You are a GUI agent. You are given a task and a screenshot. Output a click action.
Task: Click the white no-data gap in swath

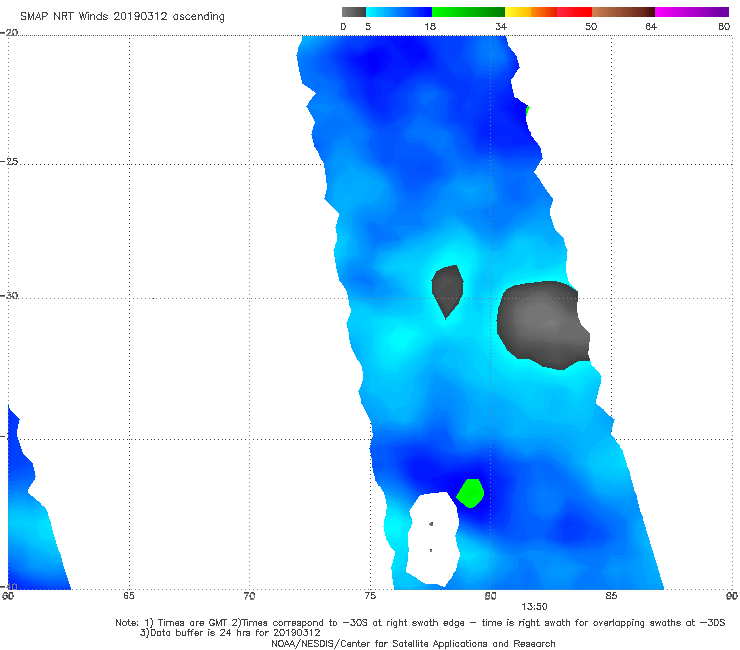coord(433,538)
